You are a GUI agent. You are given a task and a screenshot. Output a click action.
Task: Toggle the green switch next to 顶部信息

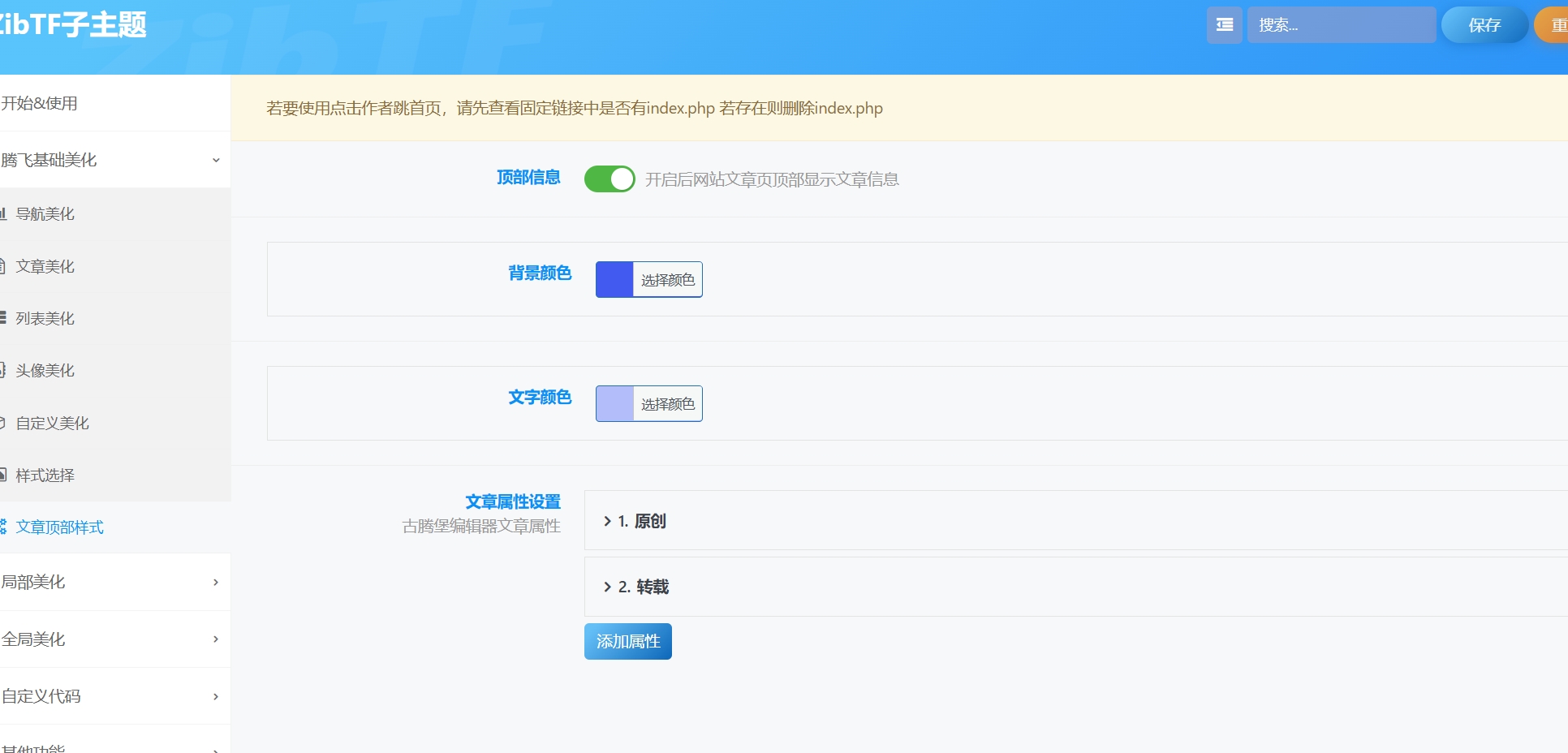610,179
